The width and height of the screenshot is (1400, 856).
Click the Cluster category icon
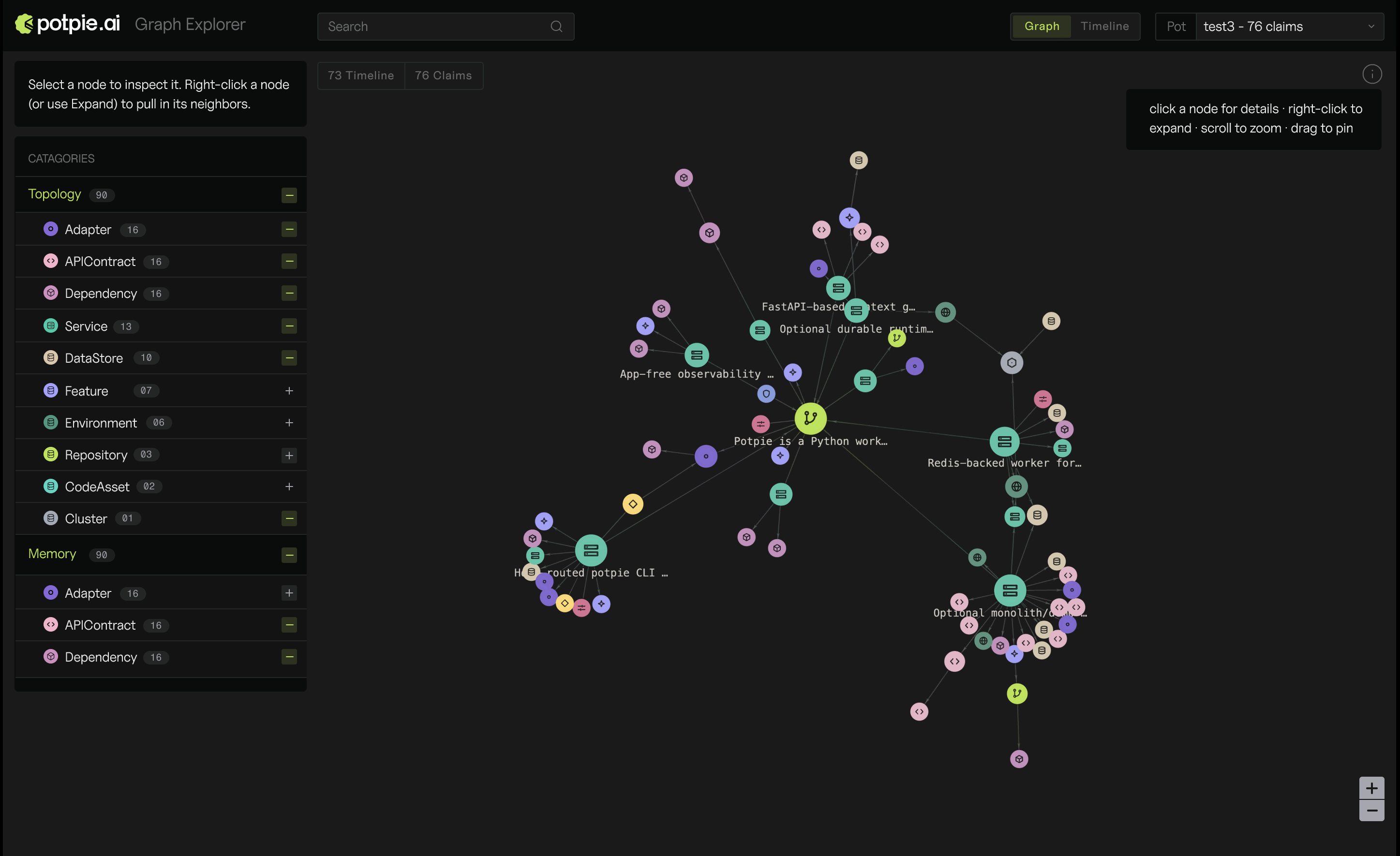pyautogui.click(x=51, y=518)
